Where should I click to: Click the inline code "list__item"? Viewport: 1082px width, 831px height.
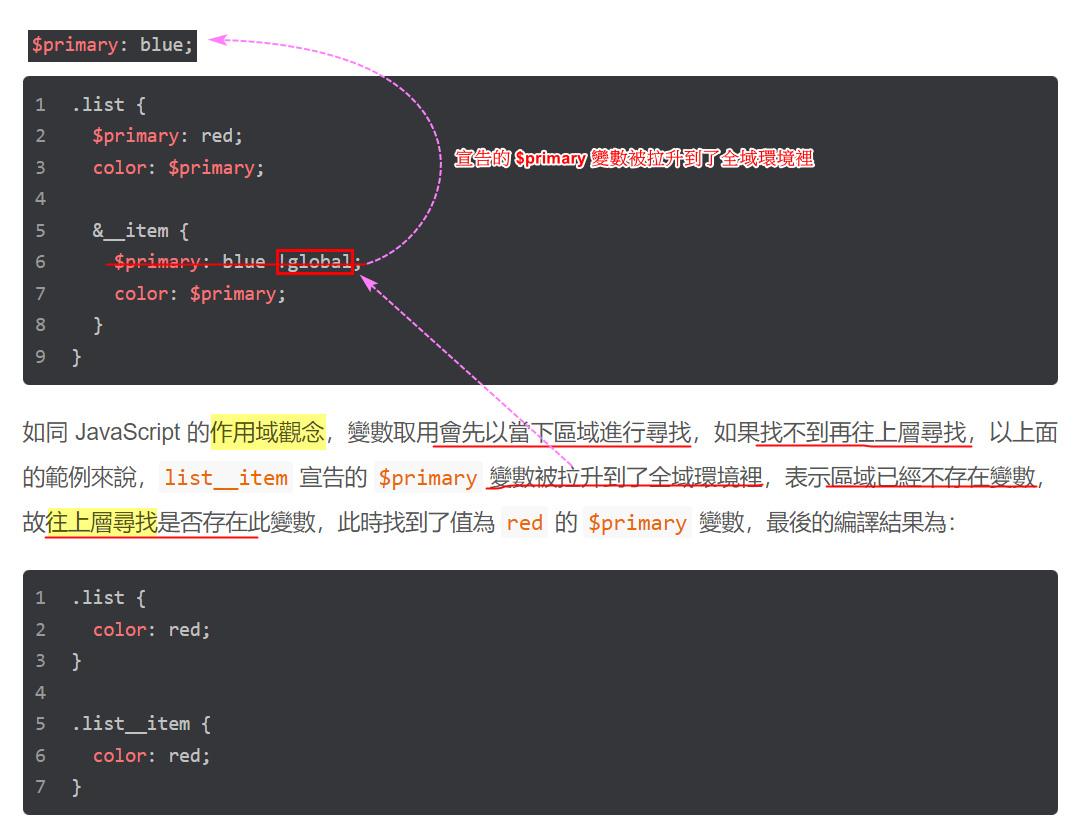[x=226, y=478]
